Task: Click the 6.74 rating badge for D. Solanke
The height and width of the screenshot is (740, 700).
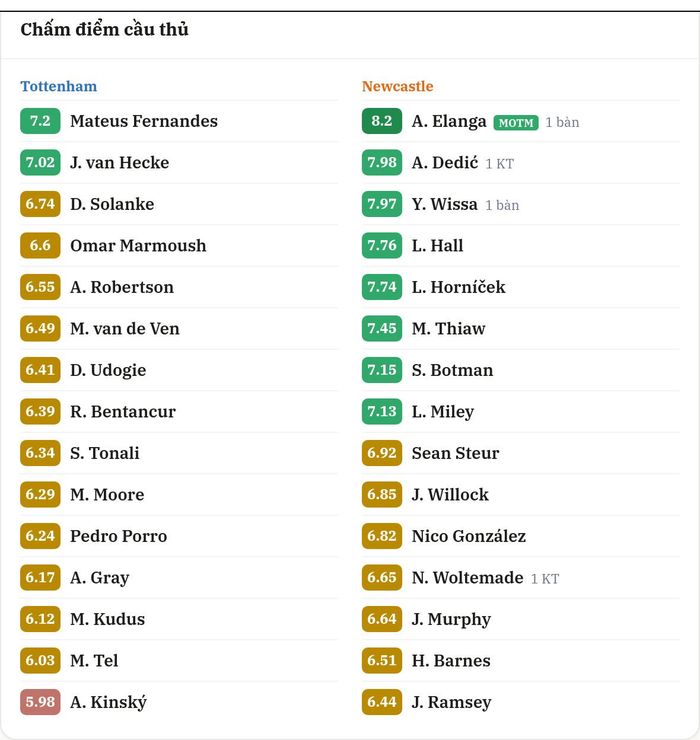Action: click(x=40, y=204)
